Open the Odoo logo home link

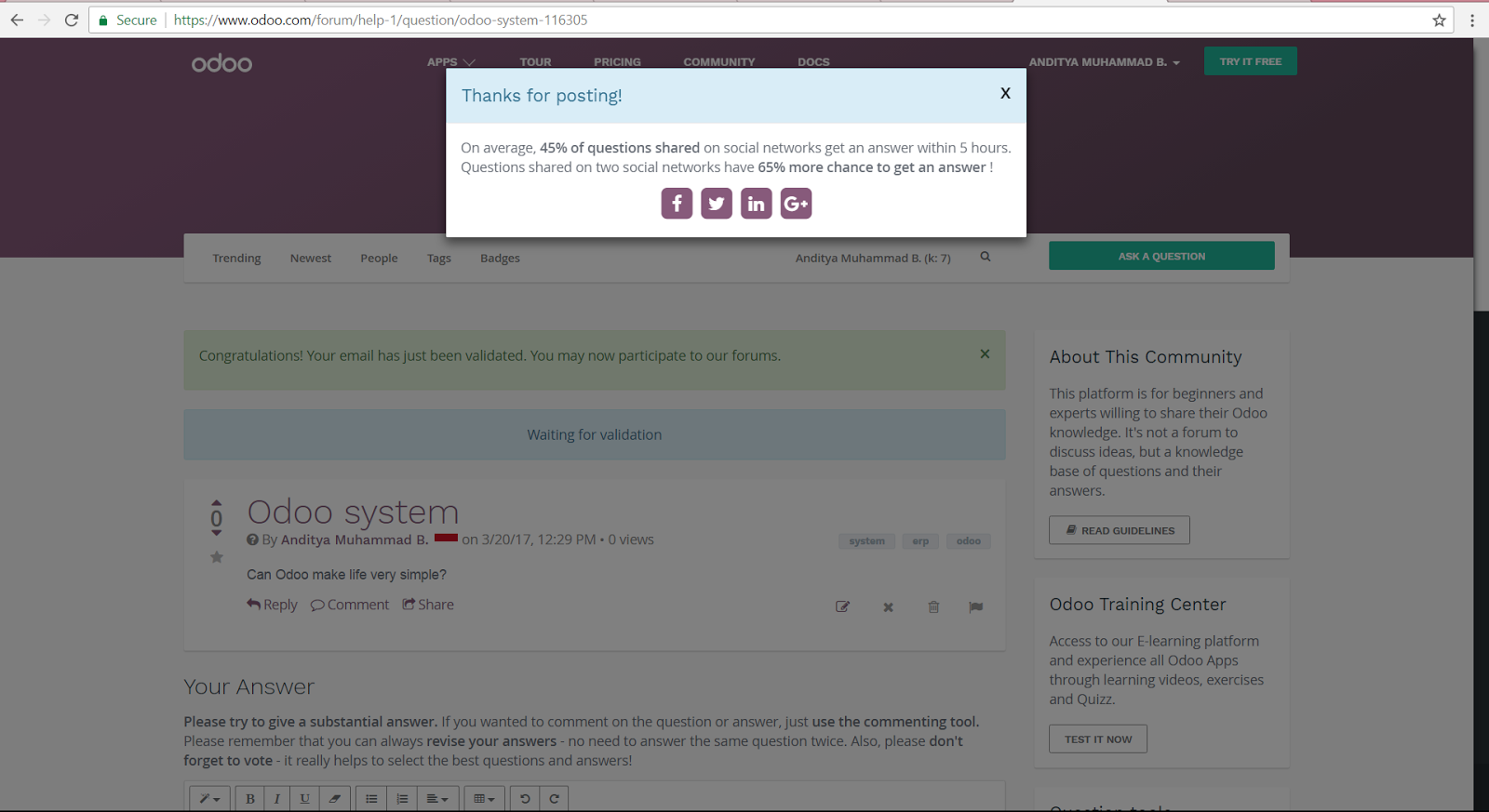pos(221,62)
